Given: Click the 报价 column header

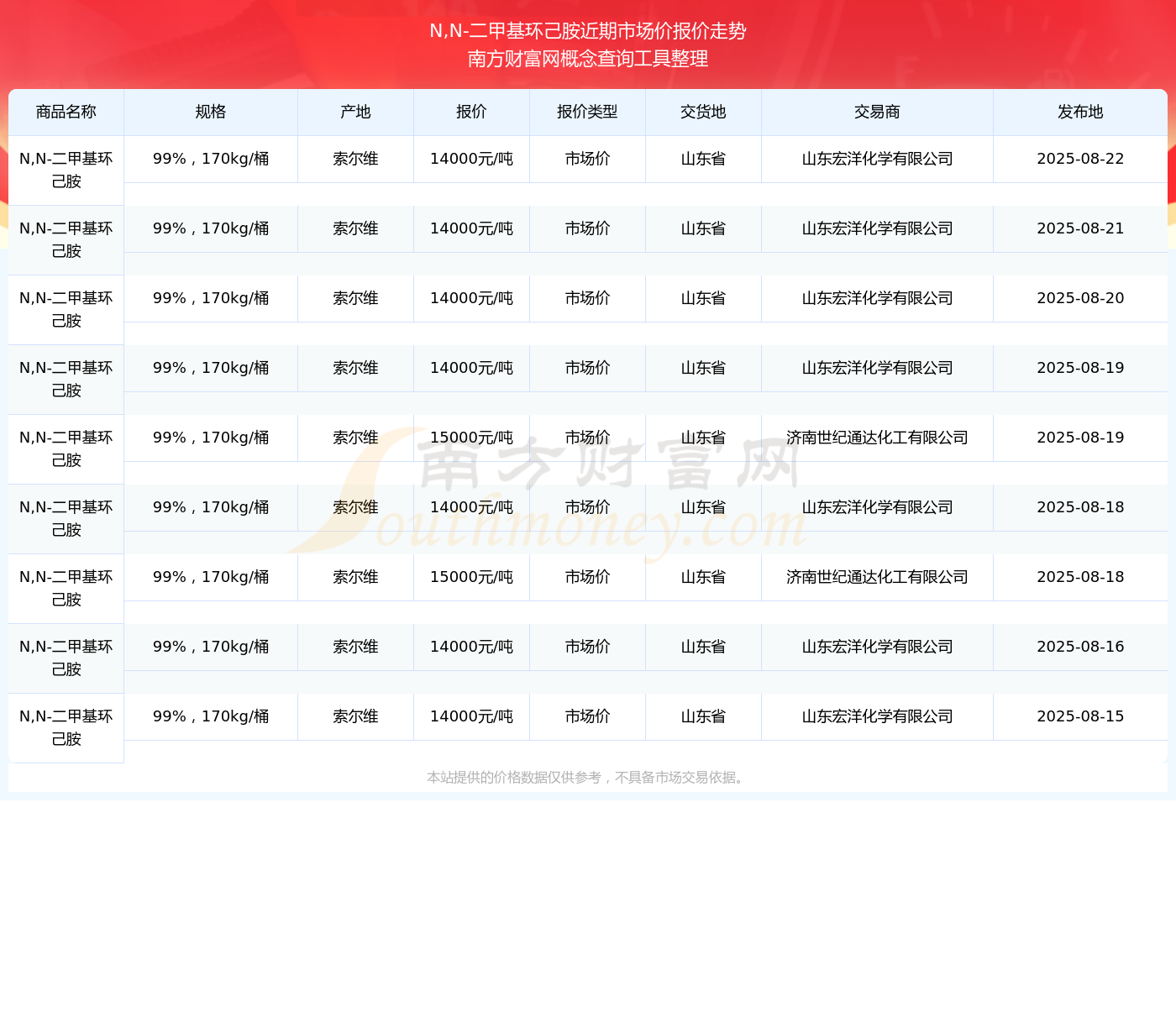Looking at the screenshot, I should (x=471, y=112).
